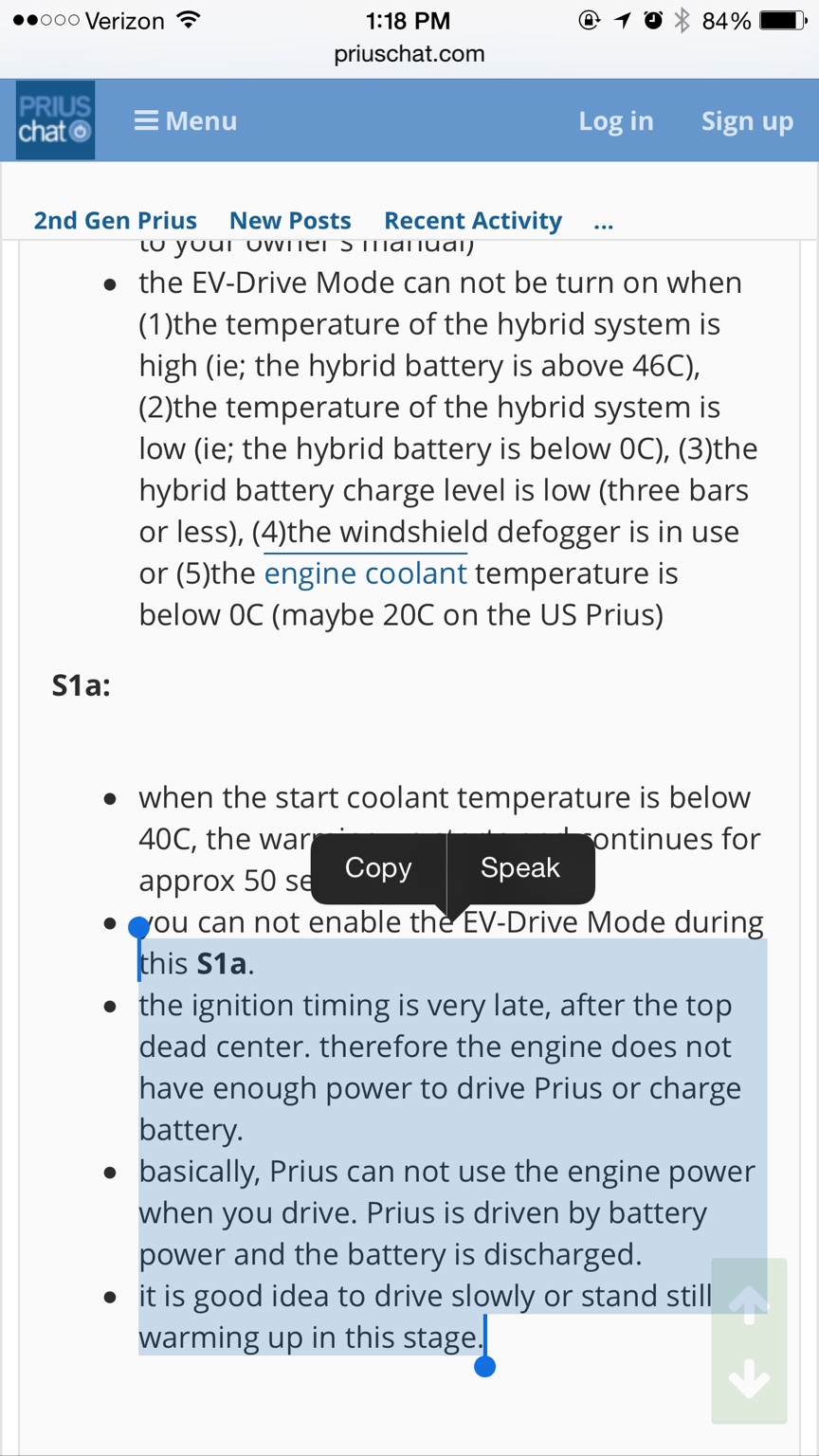Tap the Log in link
The width and height of the screenshot is (819, 1456).
(x=616, y=121)
